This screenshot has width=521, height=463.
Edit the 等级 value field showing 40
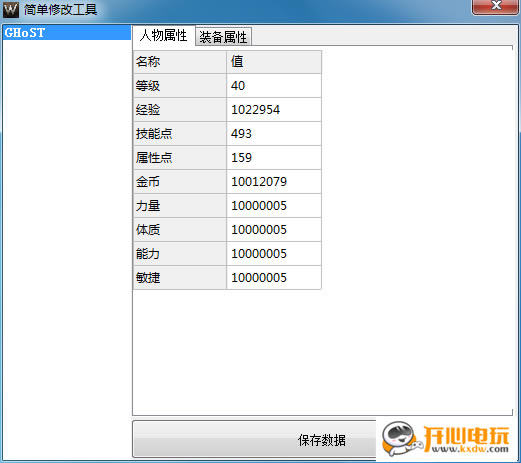tap(274, 86)
